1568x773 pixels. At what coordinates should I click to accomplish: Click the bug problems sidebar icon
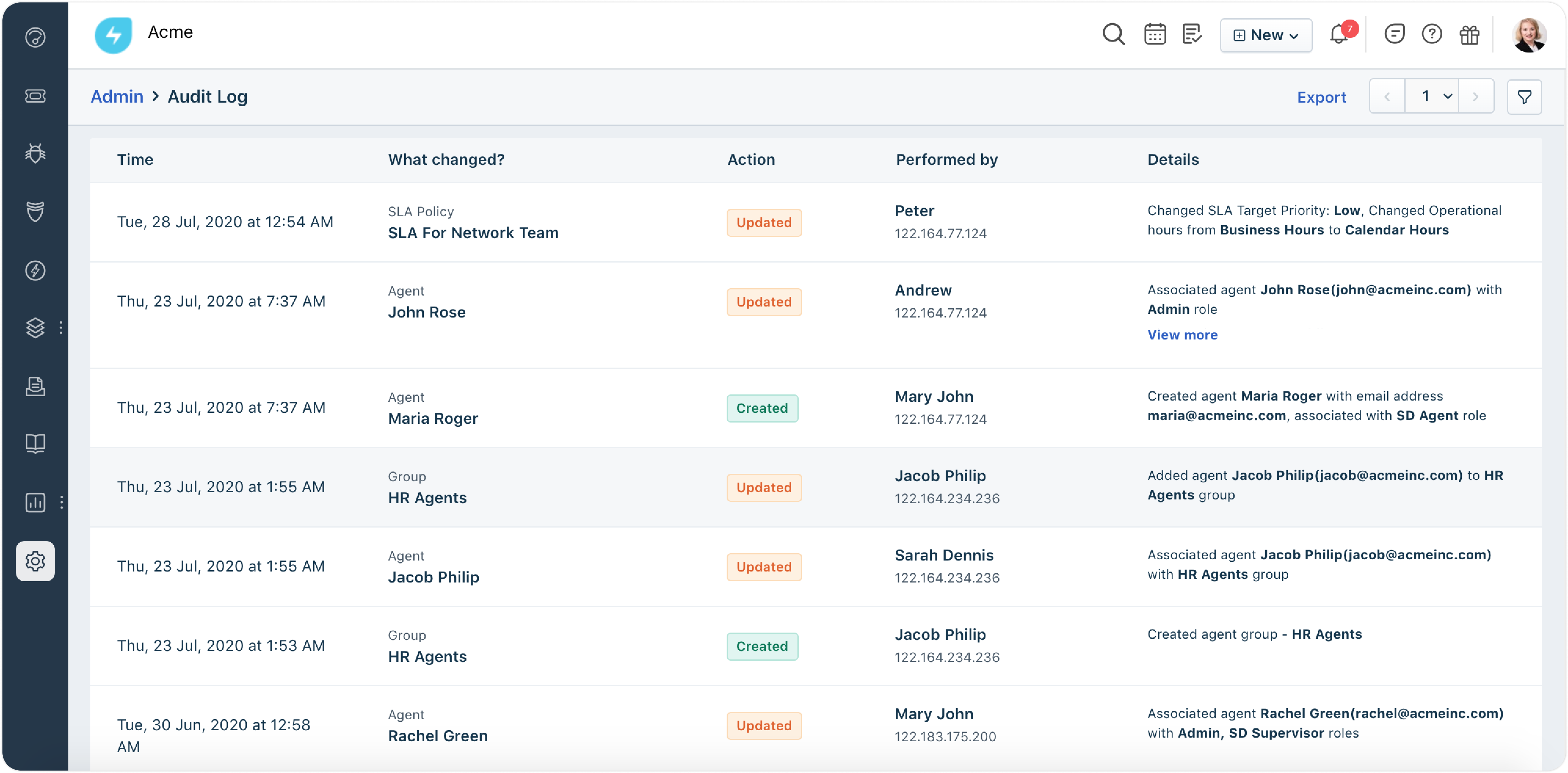click(x=35, y=153)
